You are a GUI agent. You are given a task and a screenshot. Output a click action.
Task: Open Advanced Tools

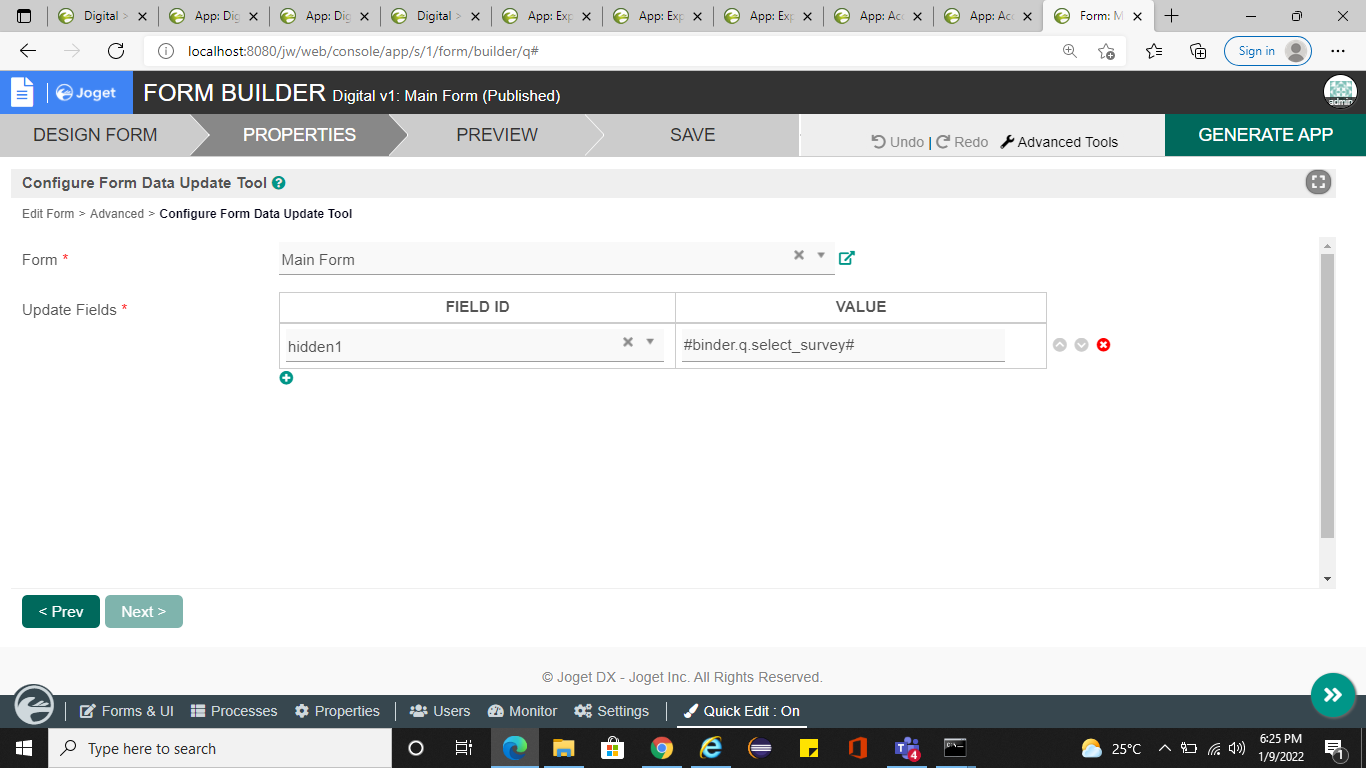(x=1059, y=142)
